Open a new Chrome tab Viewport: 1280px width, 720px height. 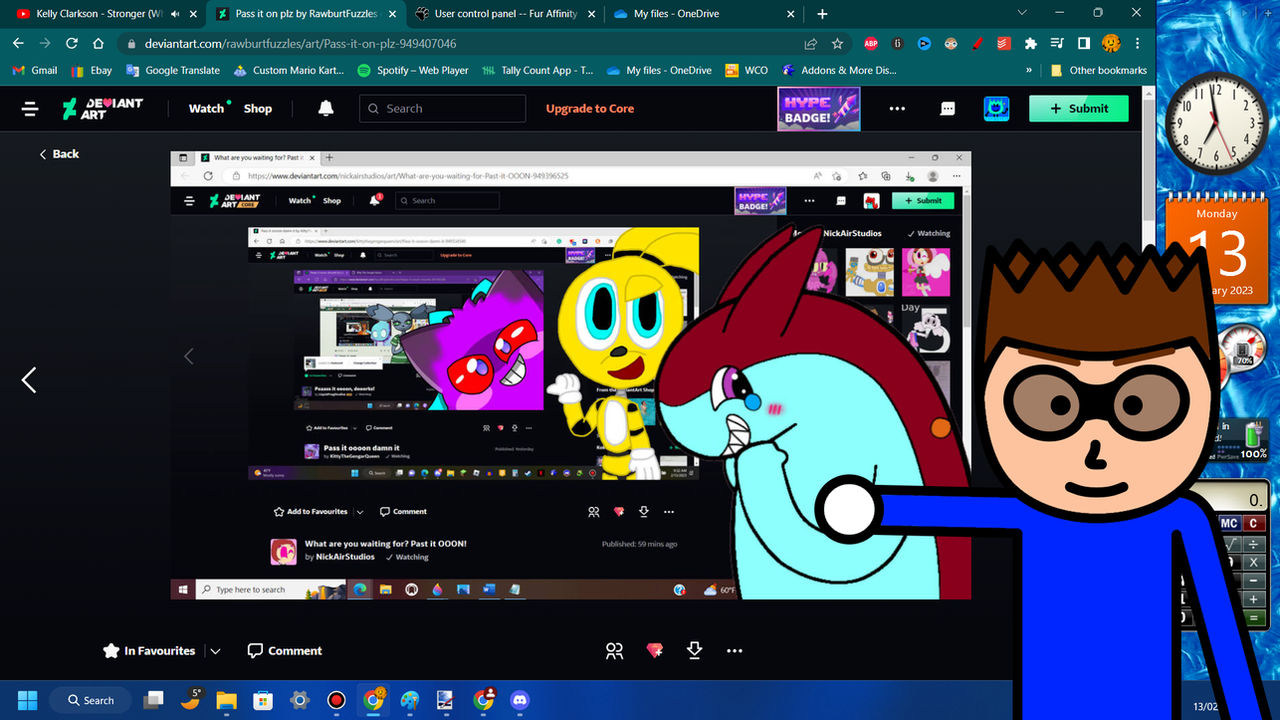(x=822, y=14)
